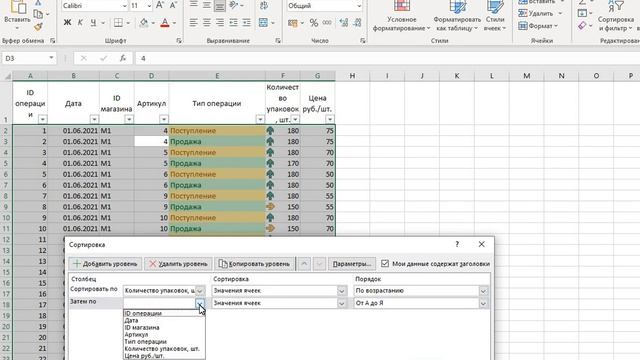Click the Copy icon in clipboard group

(x=38, y=14)
